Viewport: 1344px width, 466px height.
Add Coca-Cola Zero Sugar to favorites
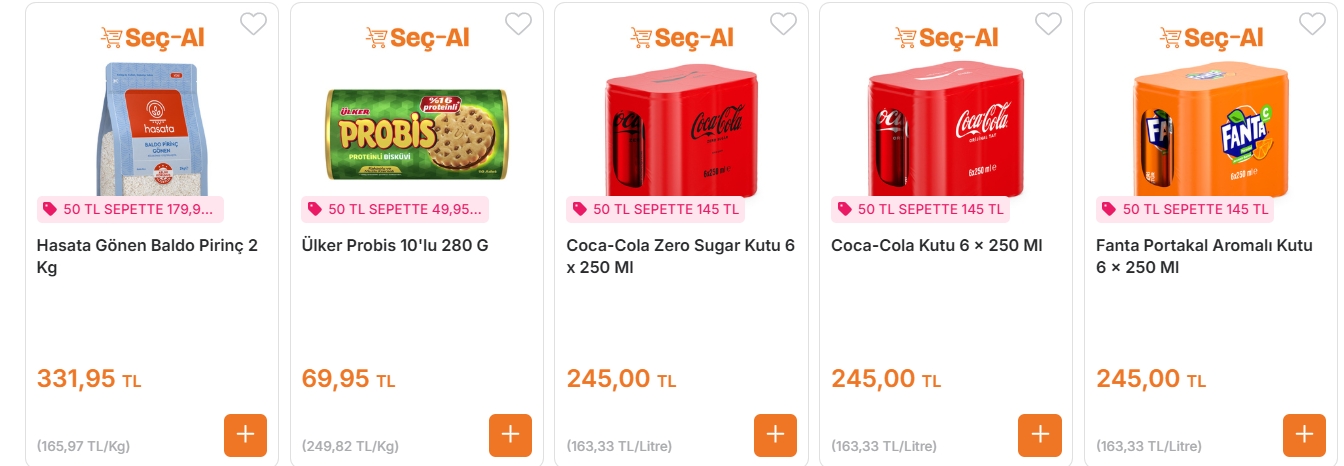click(x=783, y=24)
